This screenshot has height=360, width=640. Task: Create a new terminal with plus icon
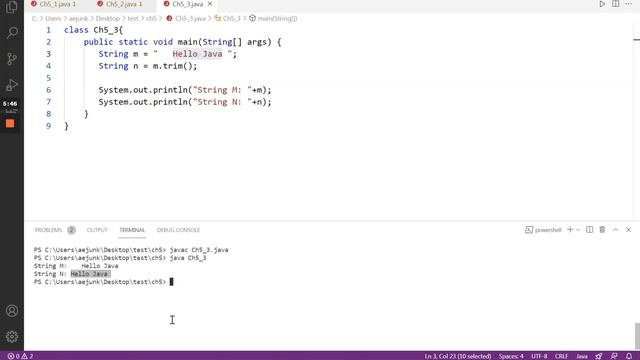[570, 230]
